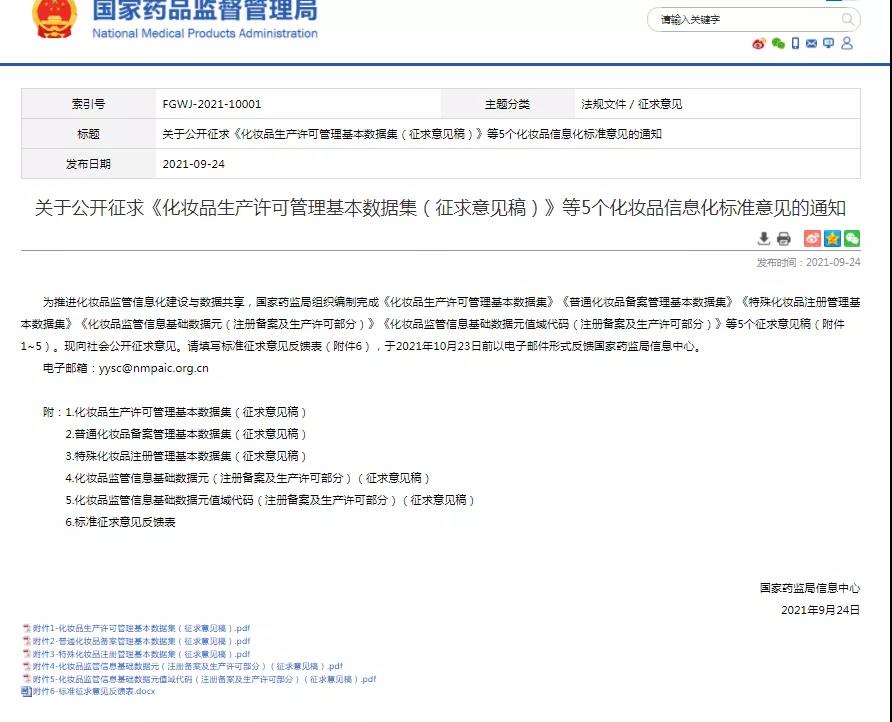Run a search with the magnifier icon
Viewport: 892px width, 722px height.
coord(847,19)
